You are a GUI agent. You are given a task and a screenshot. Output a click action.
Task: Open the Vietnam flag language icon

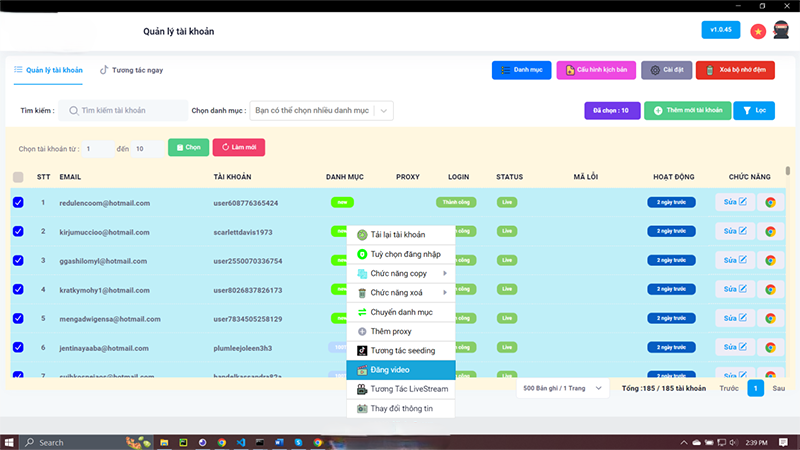pyautogui.click(x=758, y=31)
